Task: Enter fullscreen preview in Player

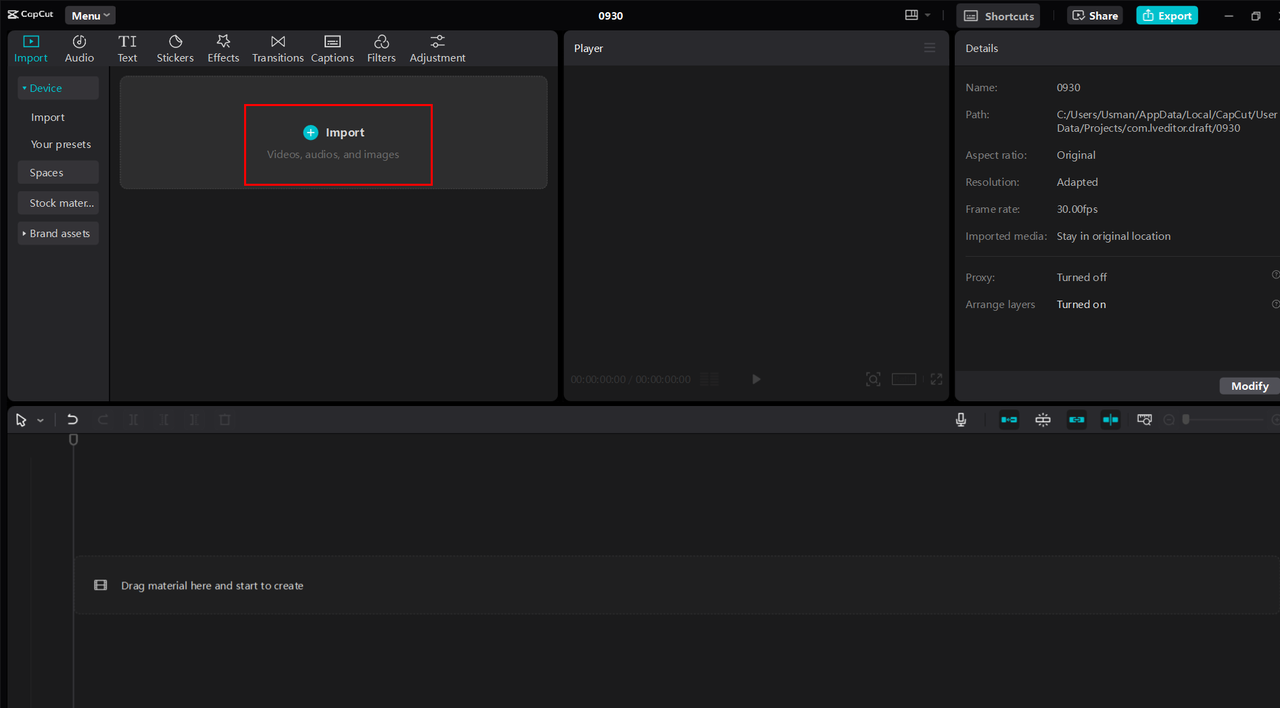Action: (936, 379)
